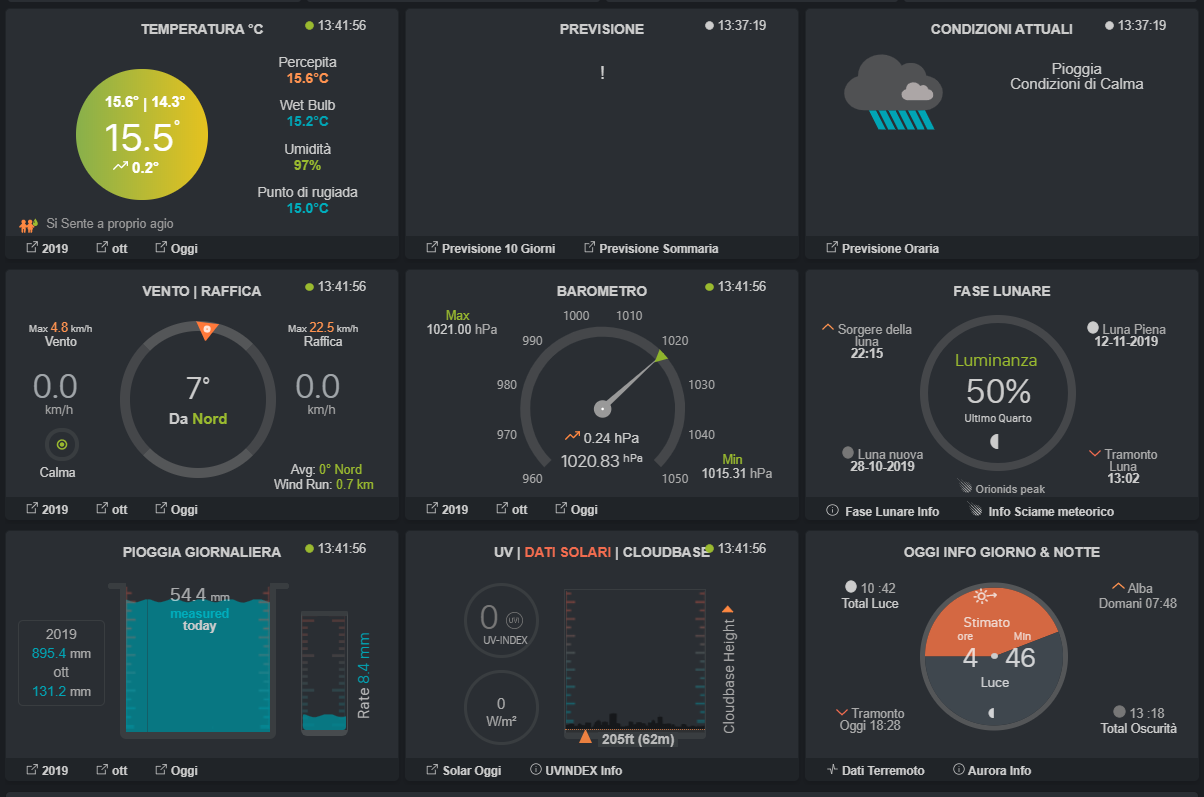
Task: Click the Total Oscurità dark circle icon
Action: (1119, 712)
